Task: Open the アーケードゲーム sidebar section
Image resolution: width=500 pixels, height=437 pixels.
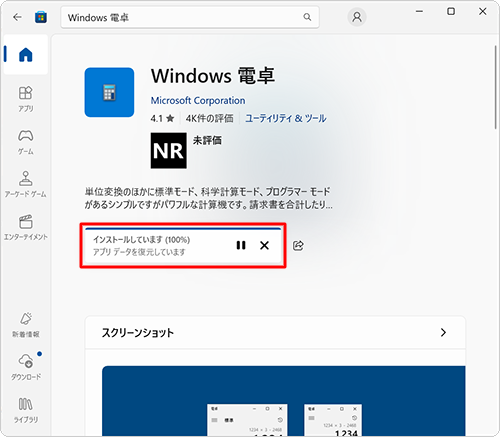Action: point(26,184)
